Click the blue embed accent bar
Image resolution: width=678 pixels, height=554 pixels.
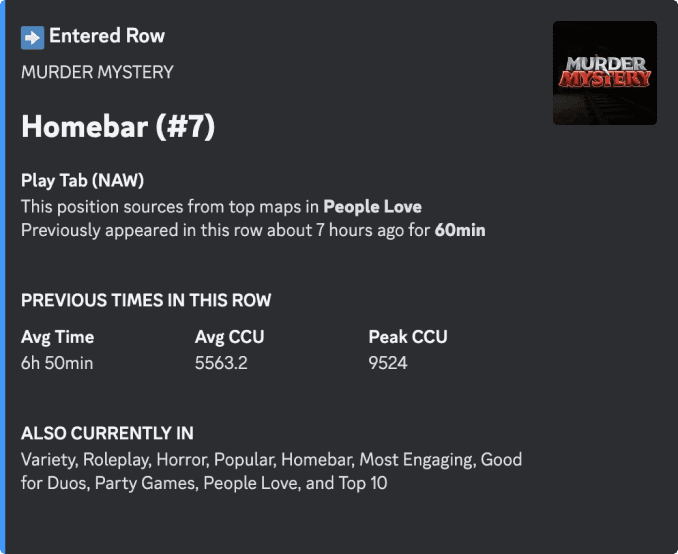pyautogui.click(x=3, y=277)
